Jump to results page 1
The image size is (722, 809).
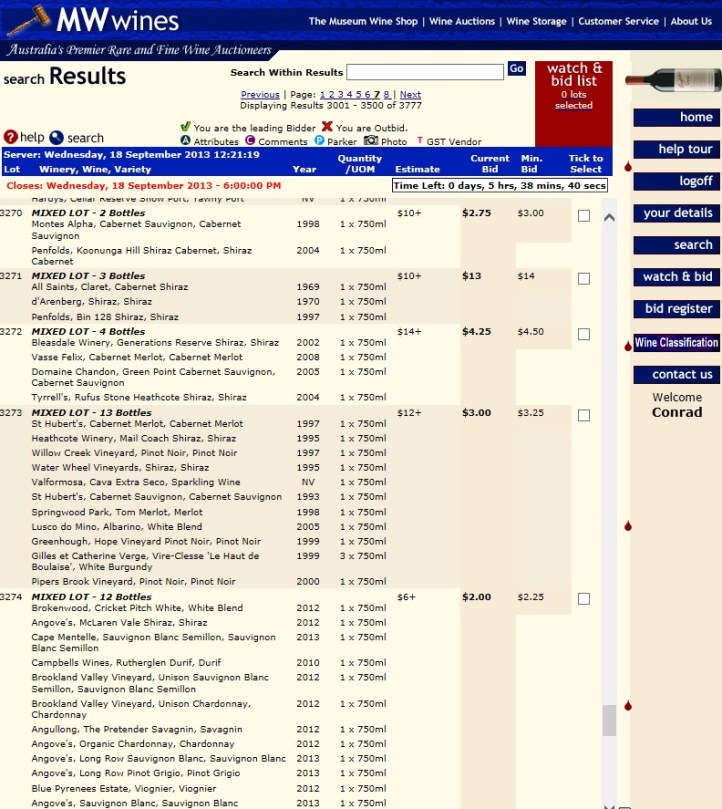point(323,94)
